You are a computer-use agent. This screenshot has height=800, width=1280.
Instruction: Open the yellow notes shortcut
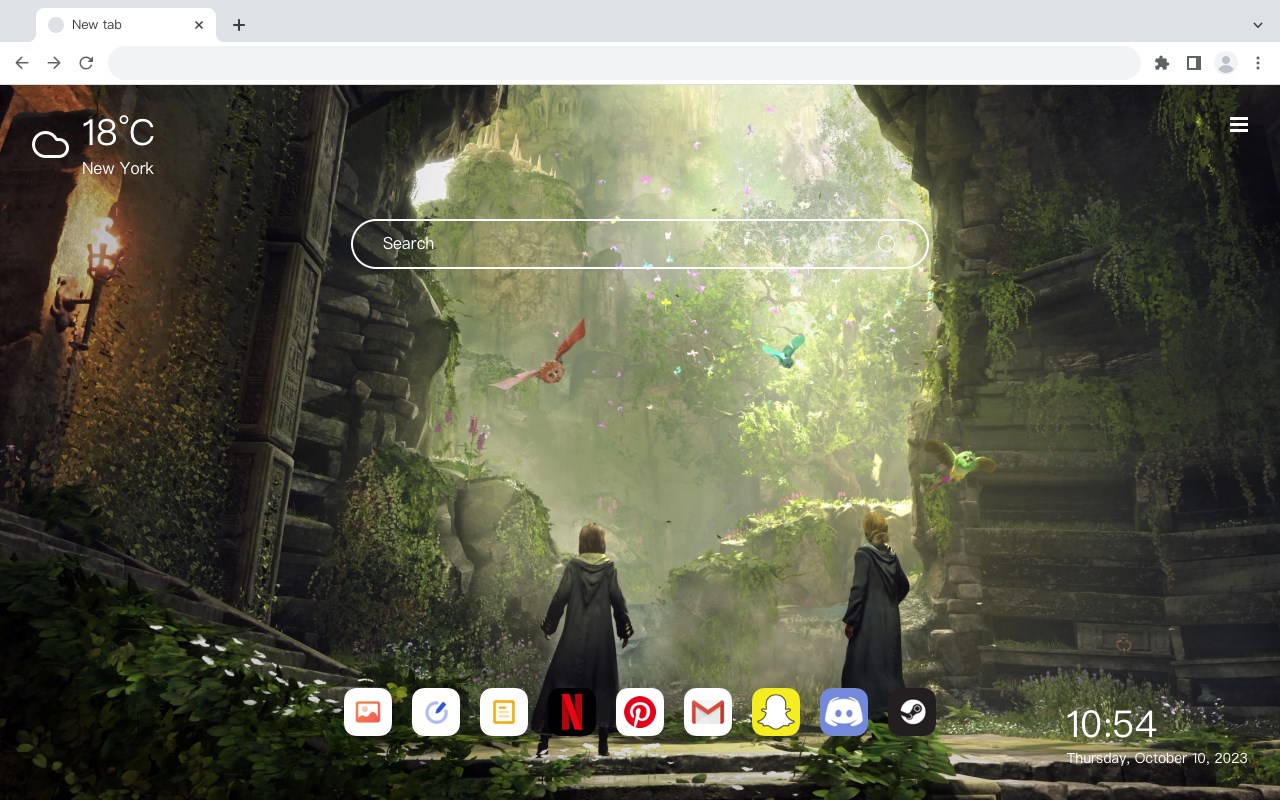pos(504,712)
